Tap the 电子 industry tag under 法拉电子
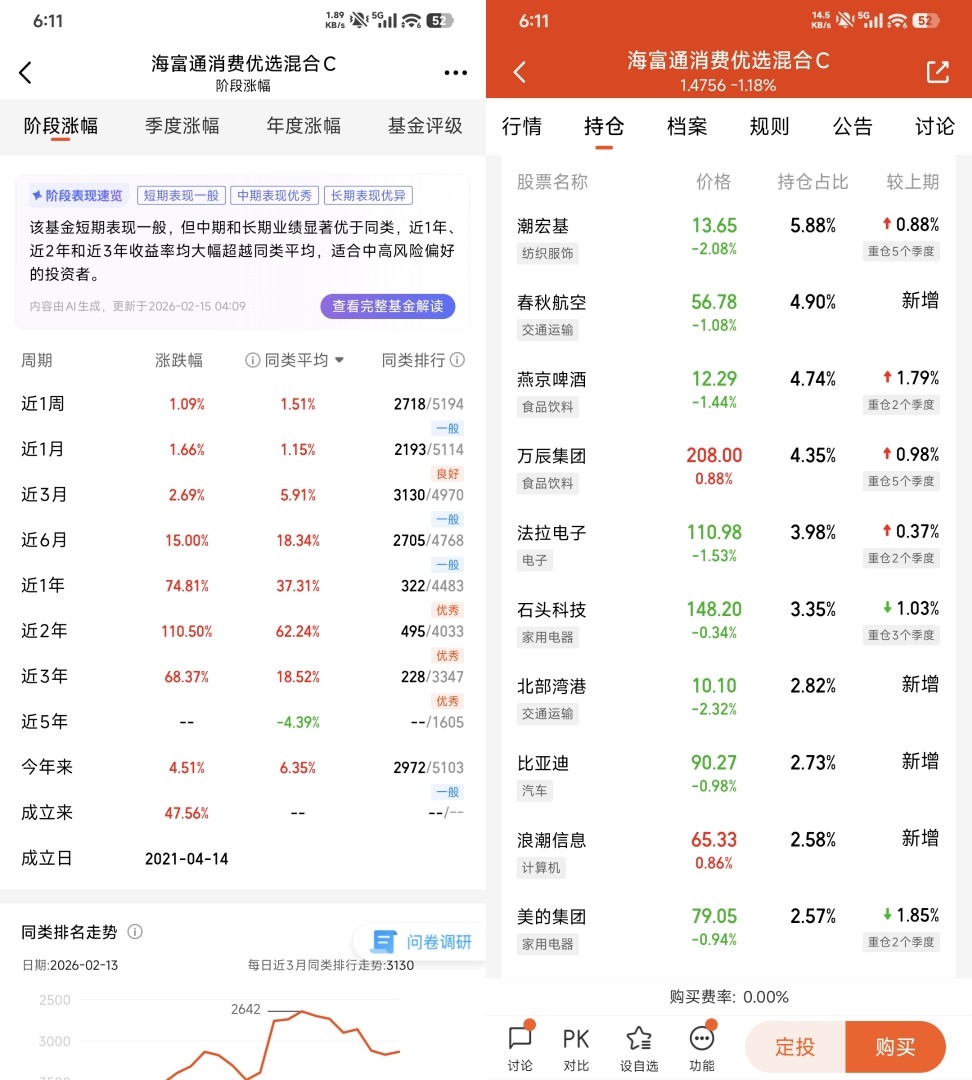 click(535, 561)
